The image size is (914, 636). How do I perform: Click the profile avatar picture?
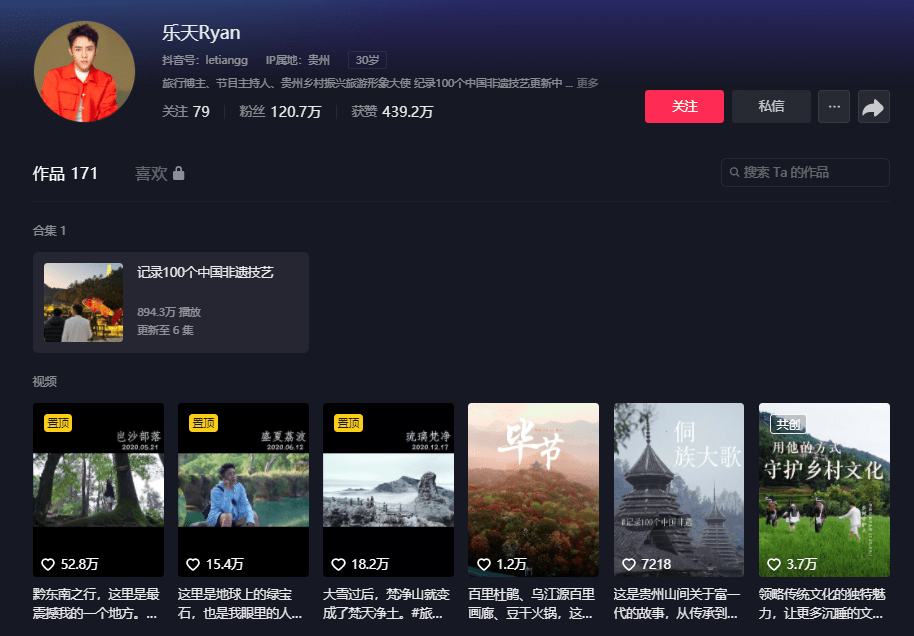click(84, 72)
